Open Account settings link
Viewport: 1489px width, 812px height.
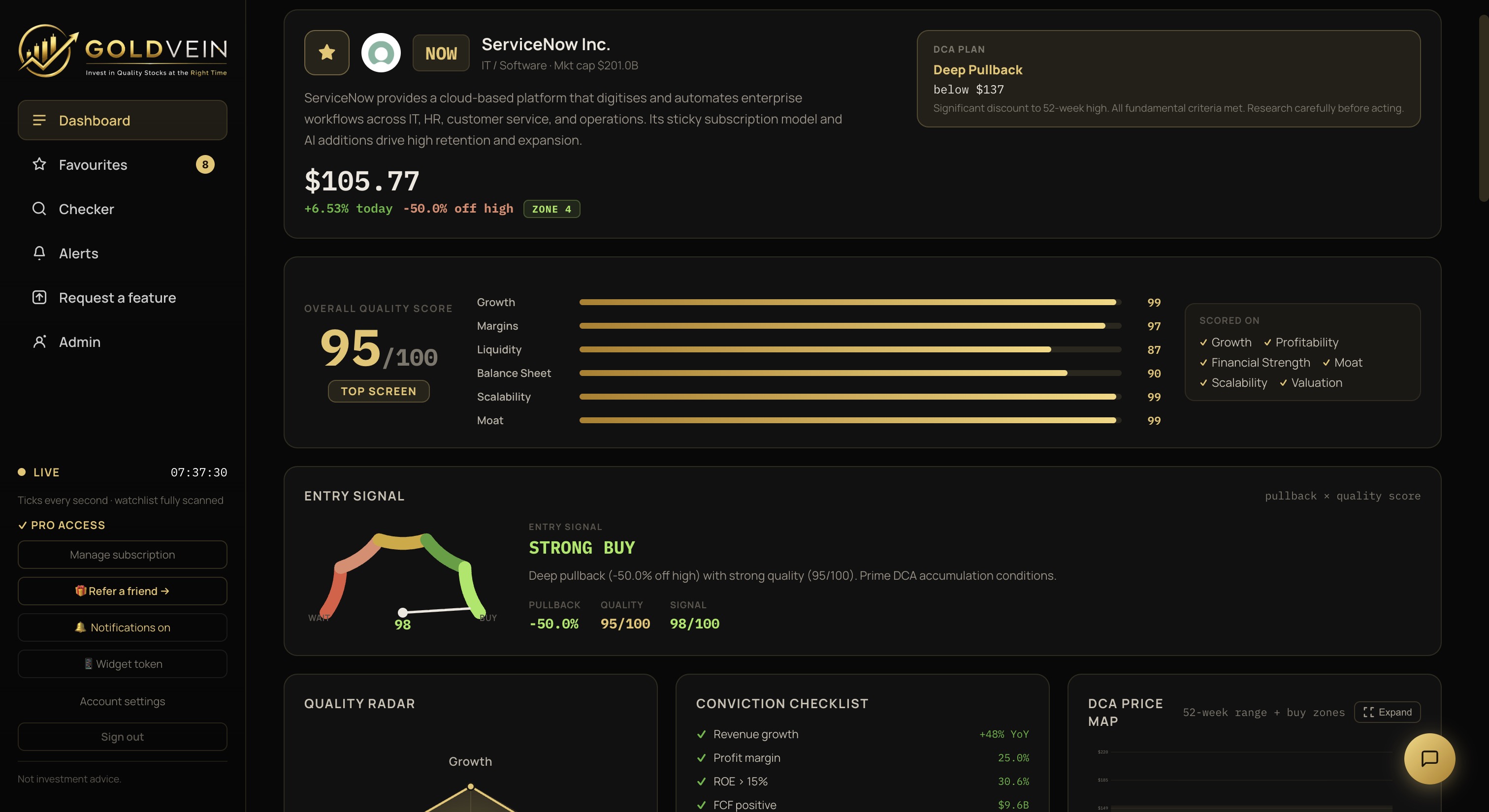pos(123,701)
